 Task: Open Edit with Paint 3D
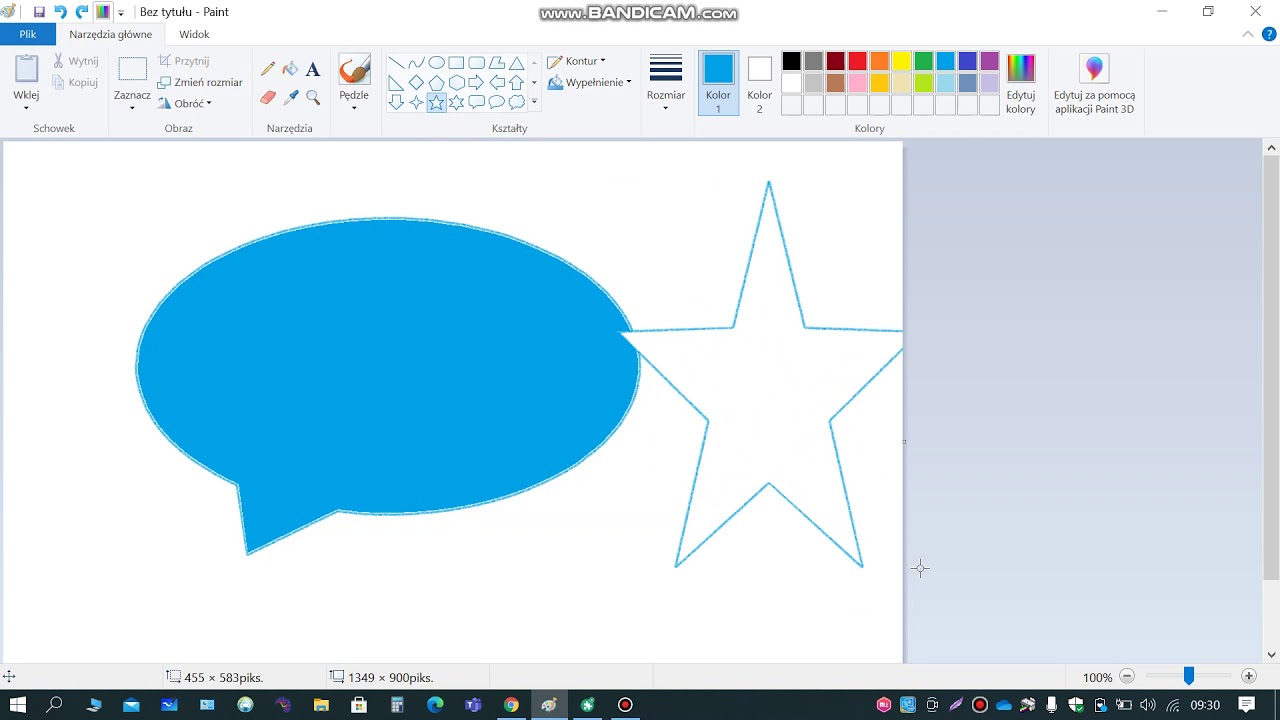(1094, 85)
